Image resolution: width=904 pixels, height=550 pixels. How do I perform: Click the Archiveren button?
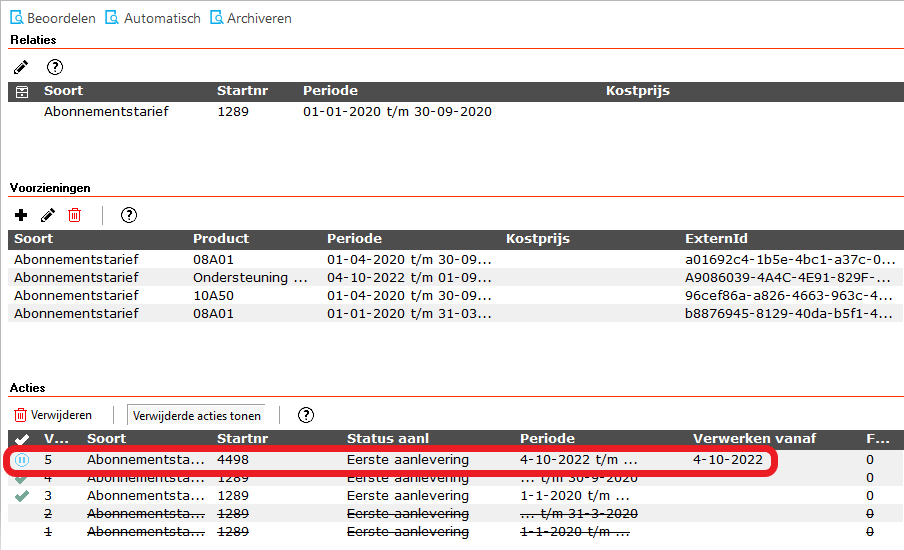pyautogui.click(x=251, y=18)
